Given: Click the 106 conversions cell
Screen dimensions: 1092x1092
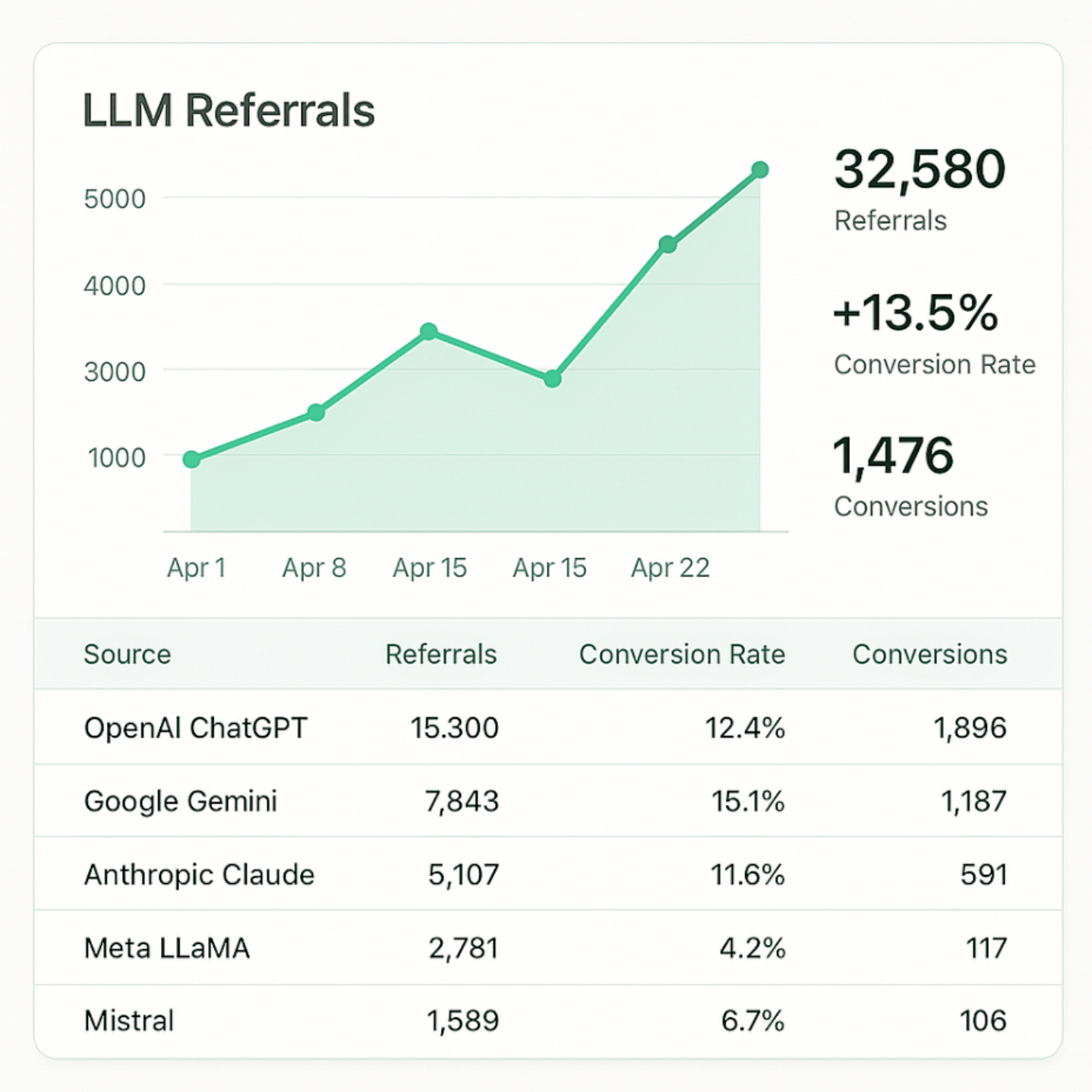Looking at the screenshot, I should click(x=983, y=1021).
